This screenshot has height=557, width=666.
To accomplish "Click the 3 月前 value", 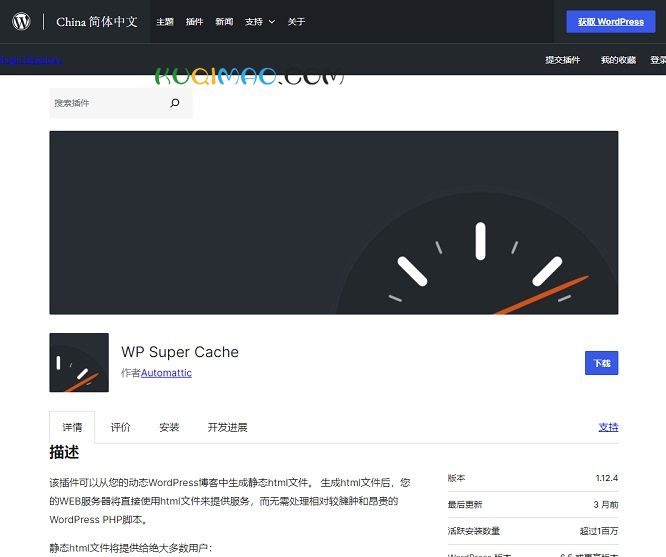I will (606, 504).
